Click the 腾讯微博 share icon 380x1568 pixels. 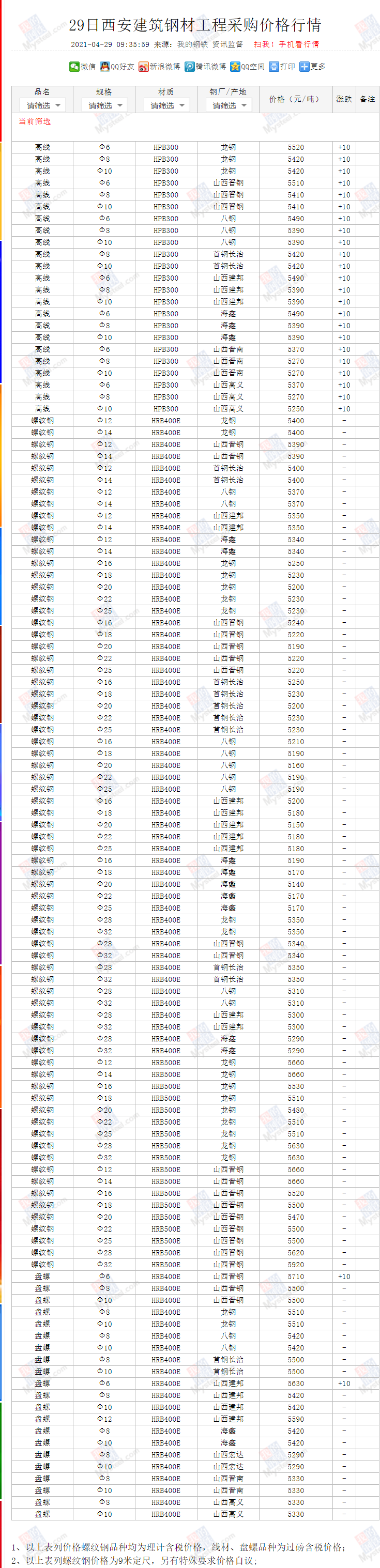(189, 66)
